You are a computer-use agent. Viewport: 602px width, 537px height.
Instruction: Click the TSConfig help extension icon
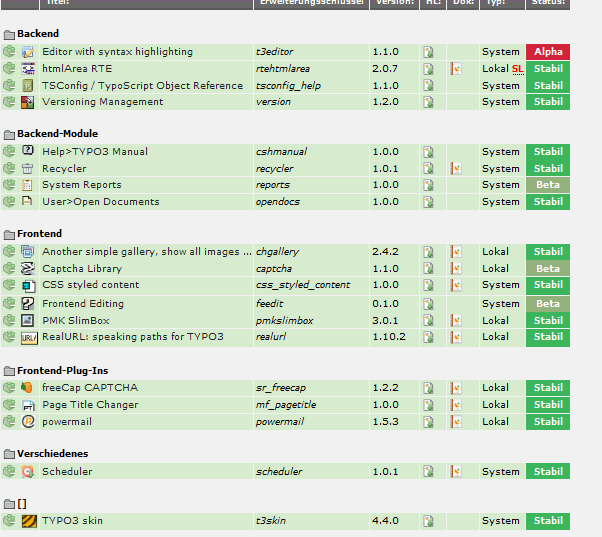click(x=28, y=85)
